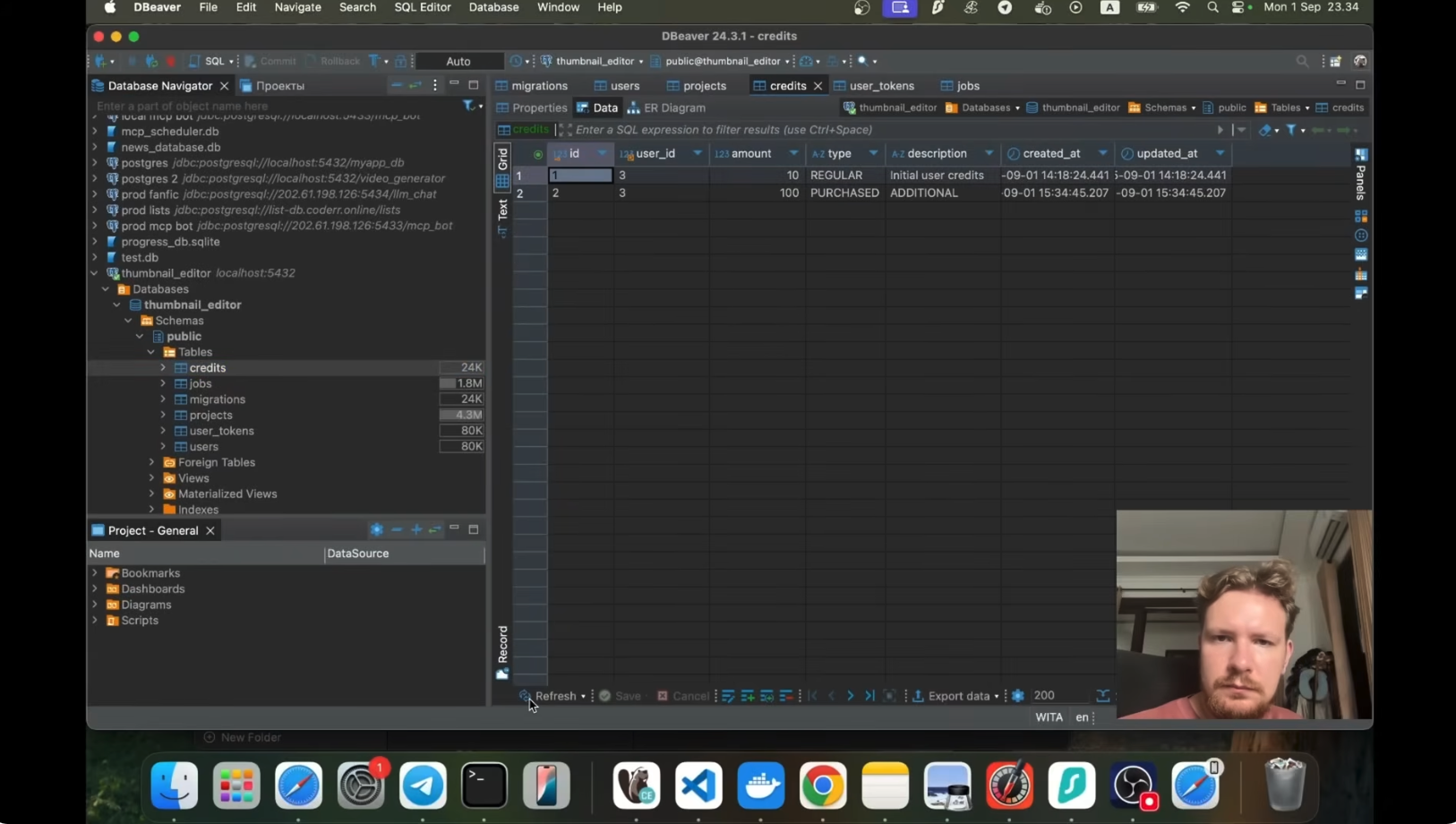Open fetch size configuration gear icon

(1018, 696)
